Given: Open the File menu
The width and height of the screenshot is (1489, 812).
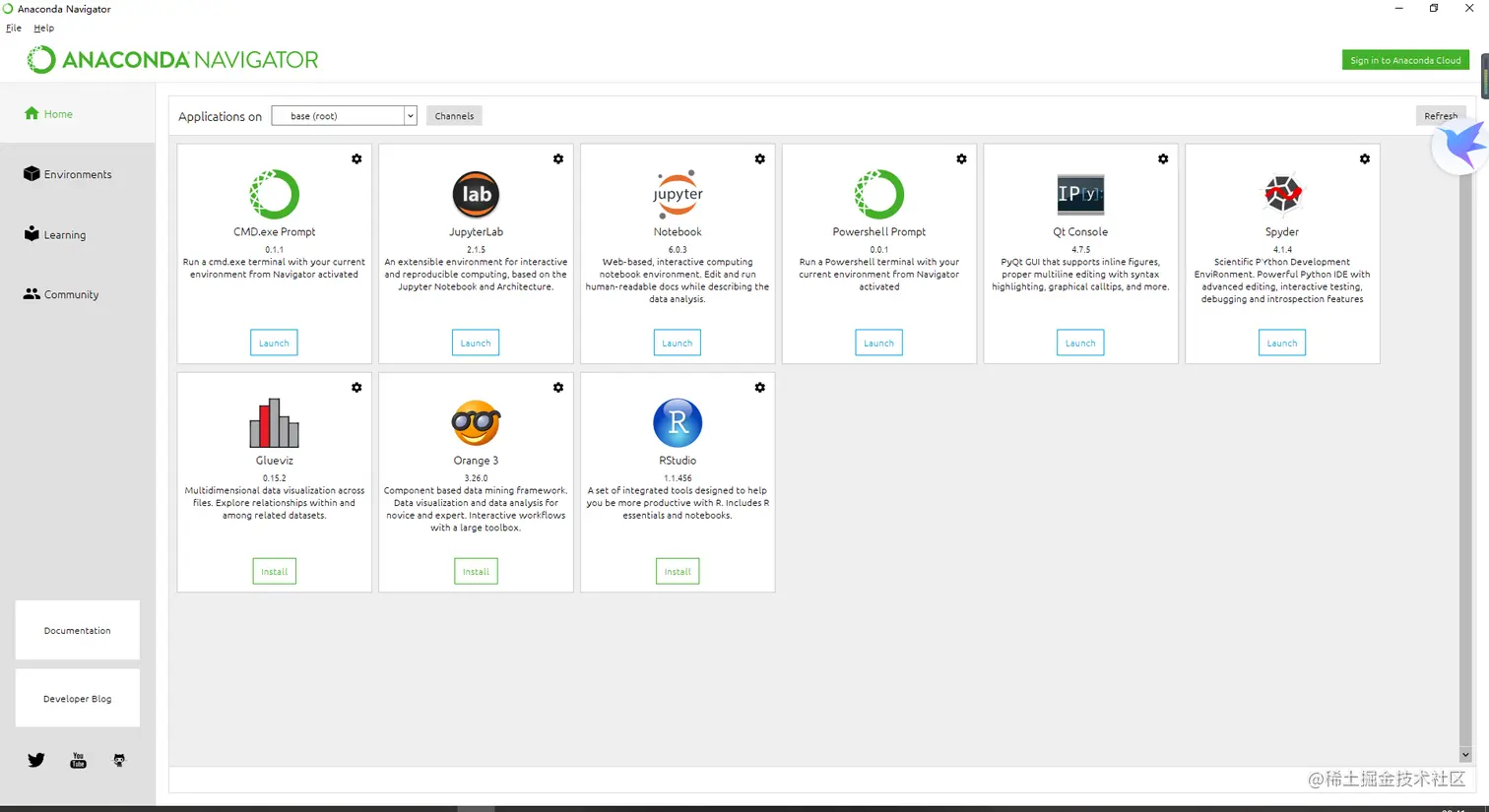Looking at the screenshot, I should tap(14, 28).
